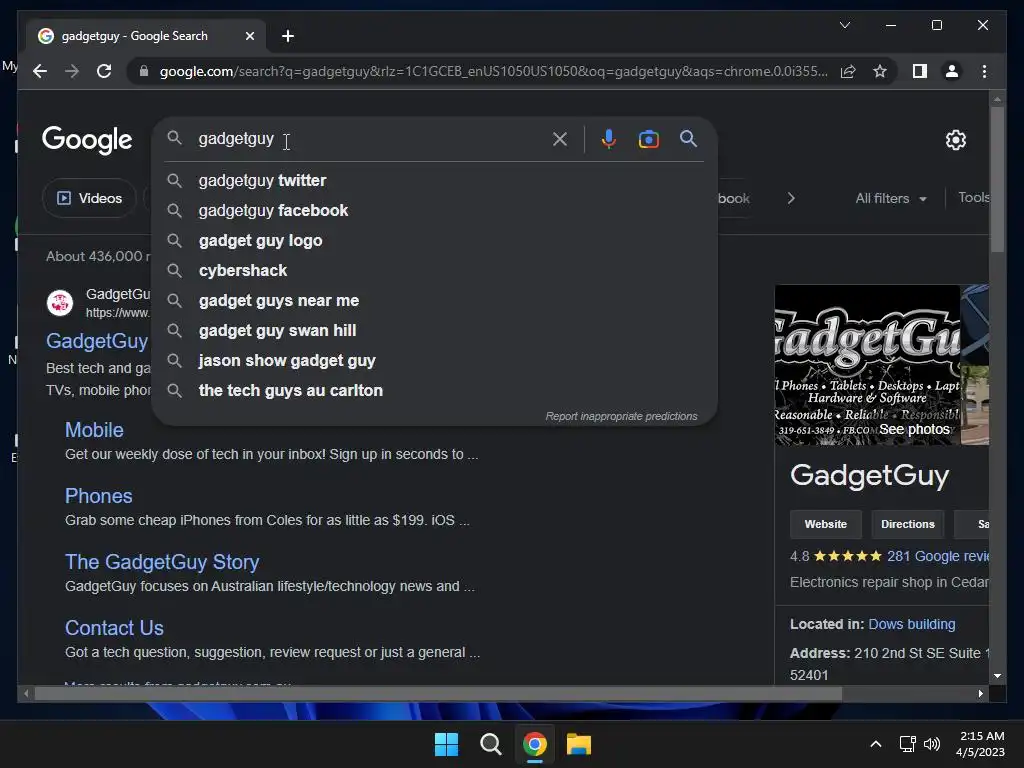Go to Google home via logo
The image size is (1024, 768).
[x=87, y=140]
